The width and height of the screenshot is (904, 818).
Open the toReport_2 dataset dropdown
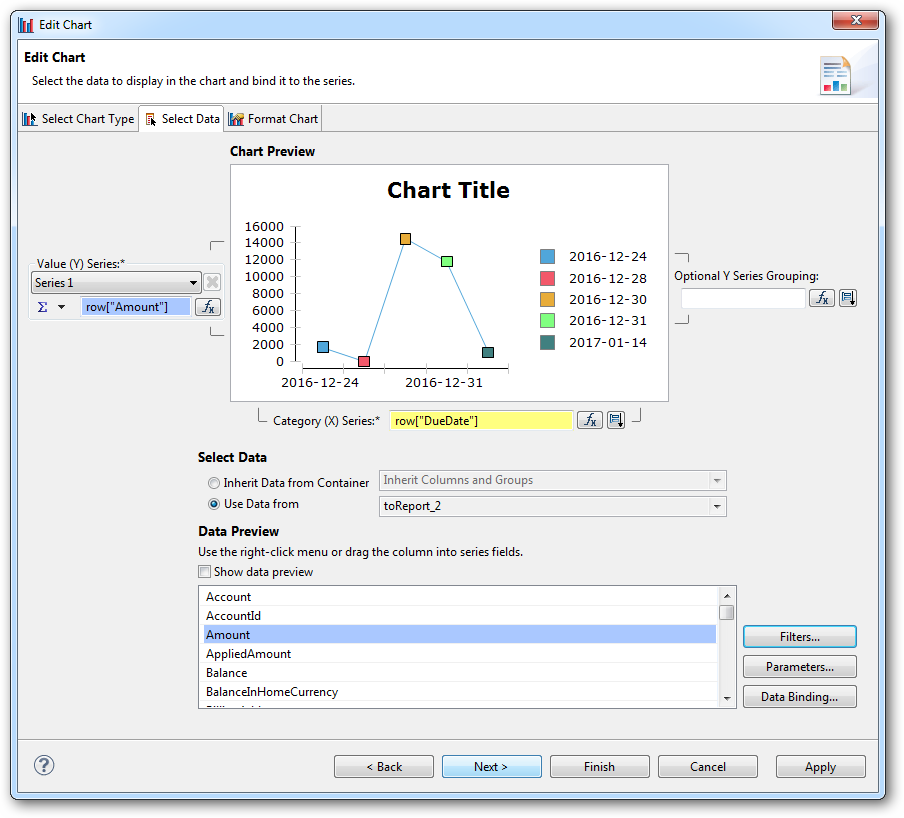[x=716, y=507]
